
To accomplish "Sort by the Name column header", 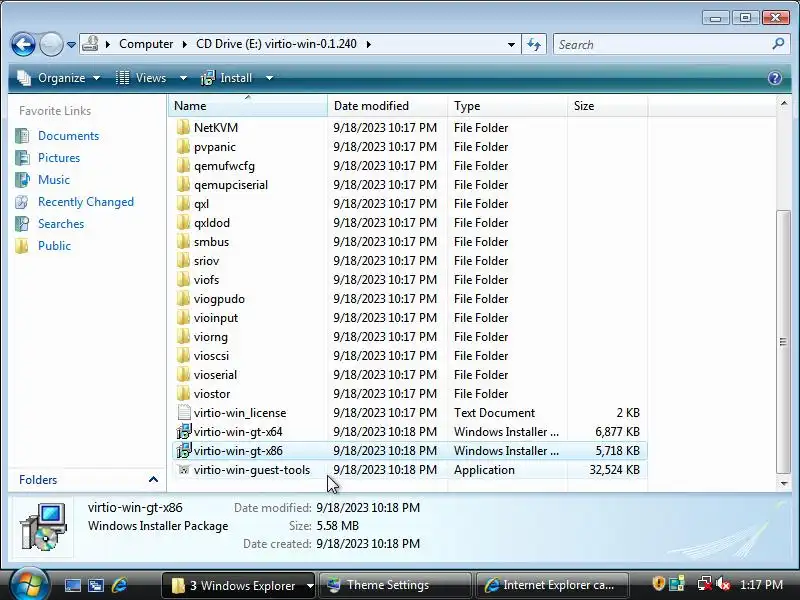I will 248,106.
